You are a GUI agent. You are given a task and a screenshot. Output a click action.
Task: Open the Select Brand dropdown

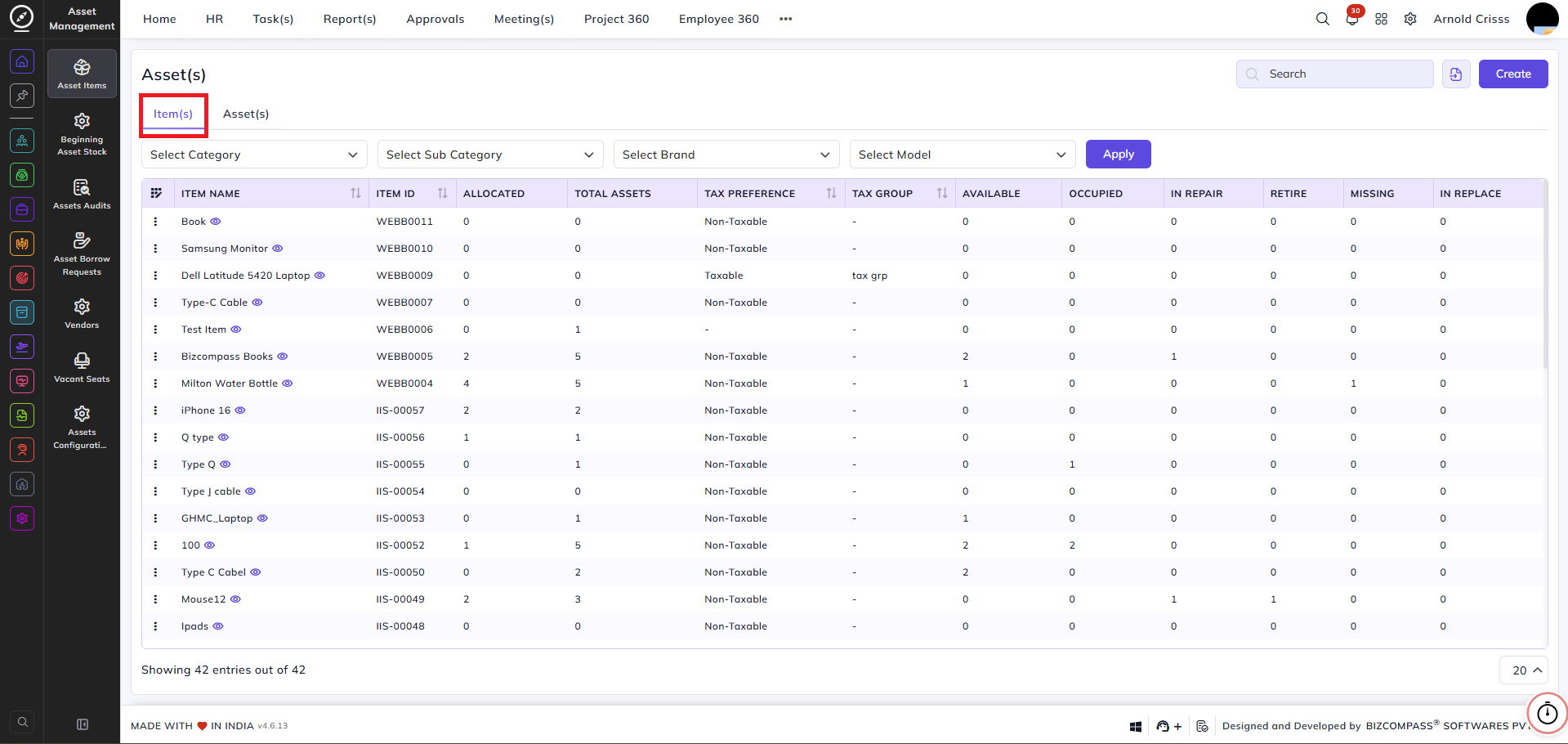coord(726,155)
